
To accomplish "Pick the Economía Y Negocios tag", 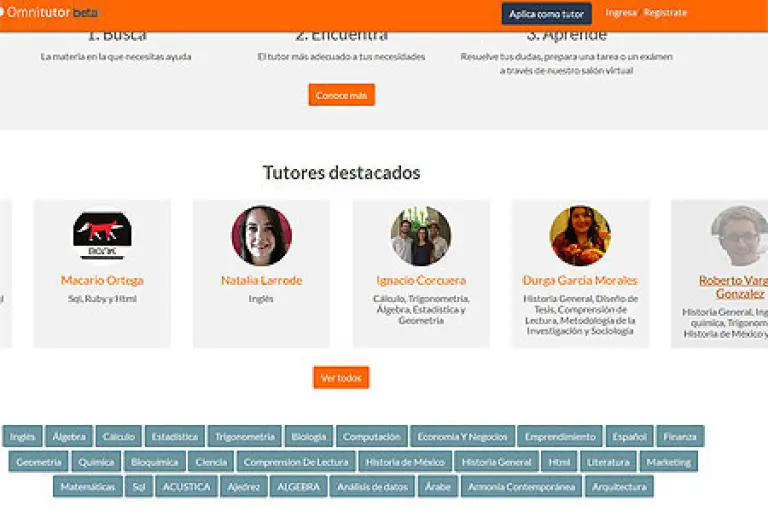I will point(463,437).
